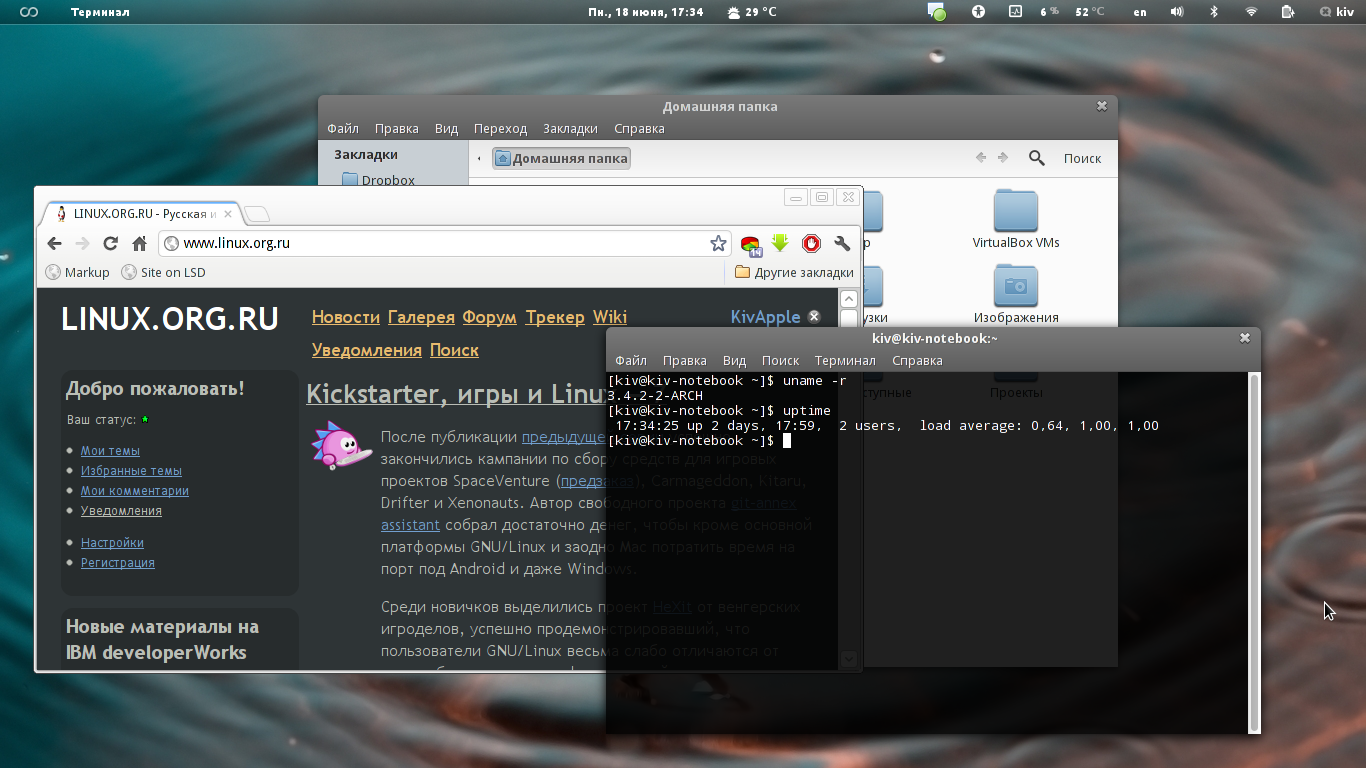Open the Wiki link on LINUX.ORG.RU

610,317
